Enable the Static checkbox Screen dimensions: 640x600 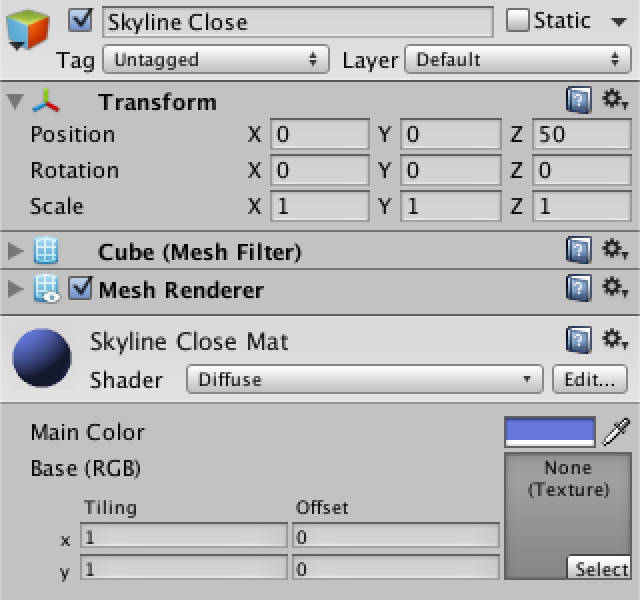pyautogui.click(x=518, y=20)
